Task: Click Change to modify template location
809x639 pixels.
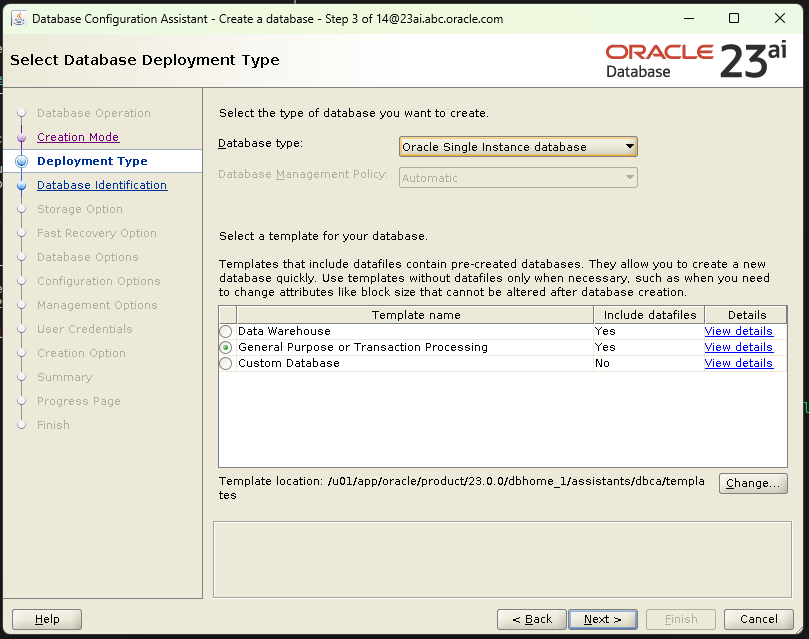Action: pos(752,483)
